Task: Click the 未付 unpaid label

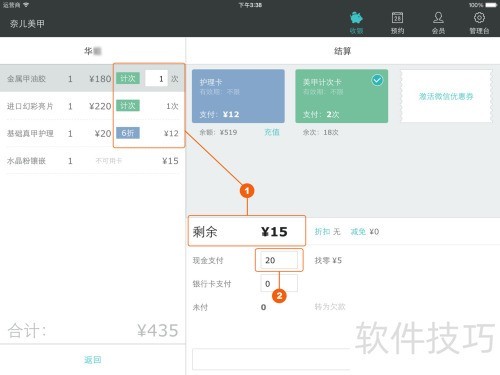Action: (x=200, y=307)
